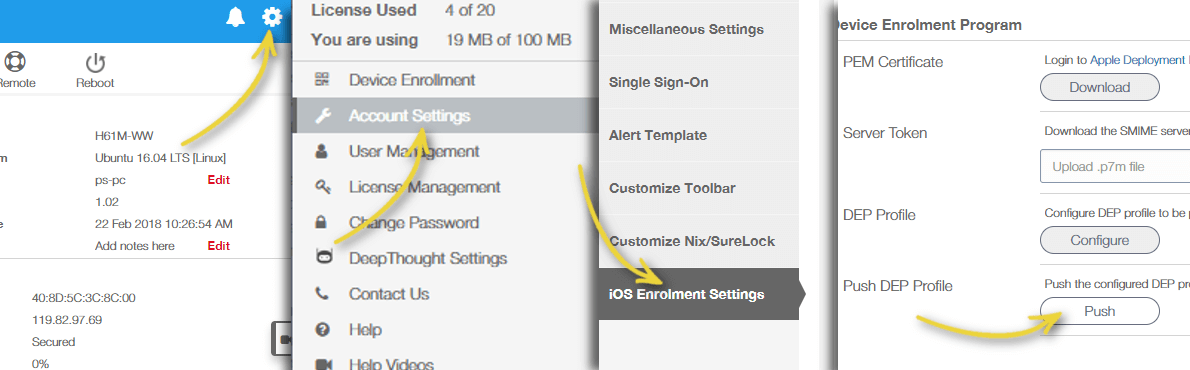Click the Device Enrollment QR icon
This screenshot has width=1190, height=370.
[323, 80]
